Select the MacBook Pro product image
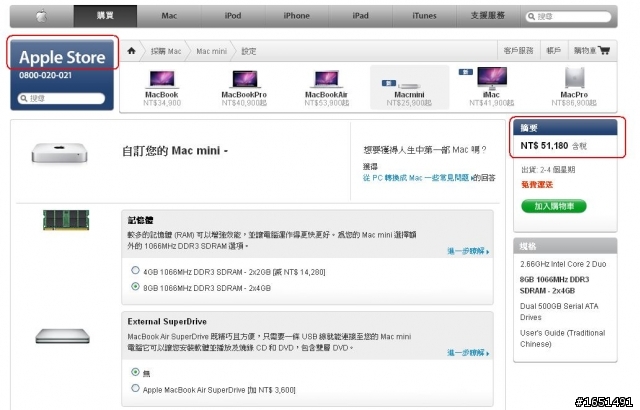 [244, 79]
